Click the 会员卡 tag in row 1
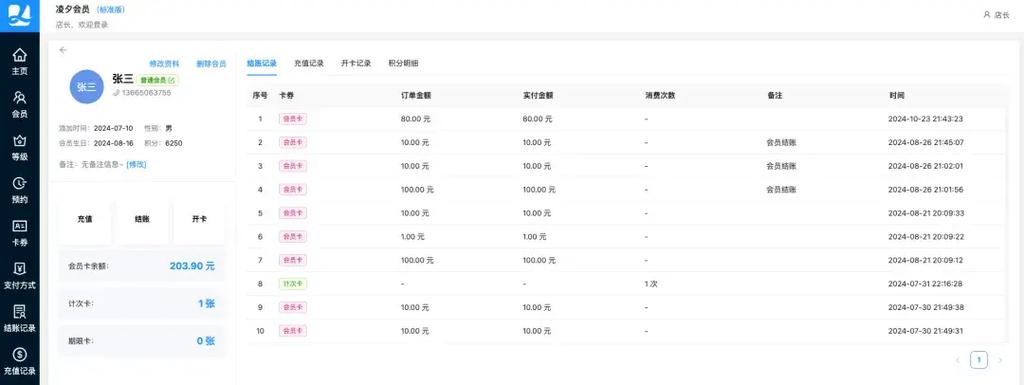1024x385 pixels. tap(293, 119)
